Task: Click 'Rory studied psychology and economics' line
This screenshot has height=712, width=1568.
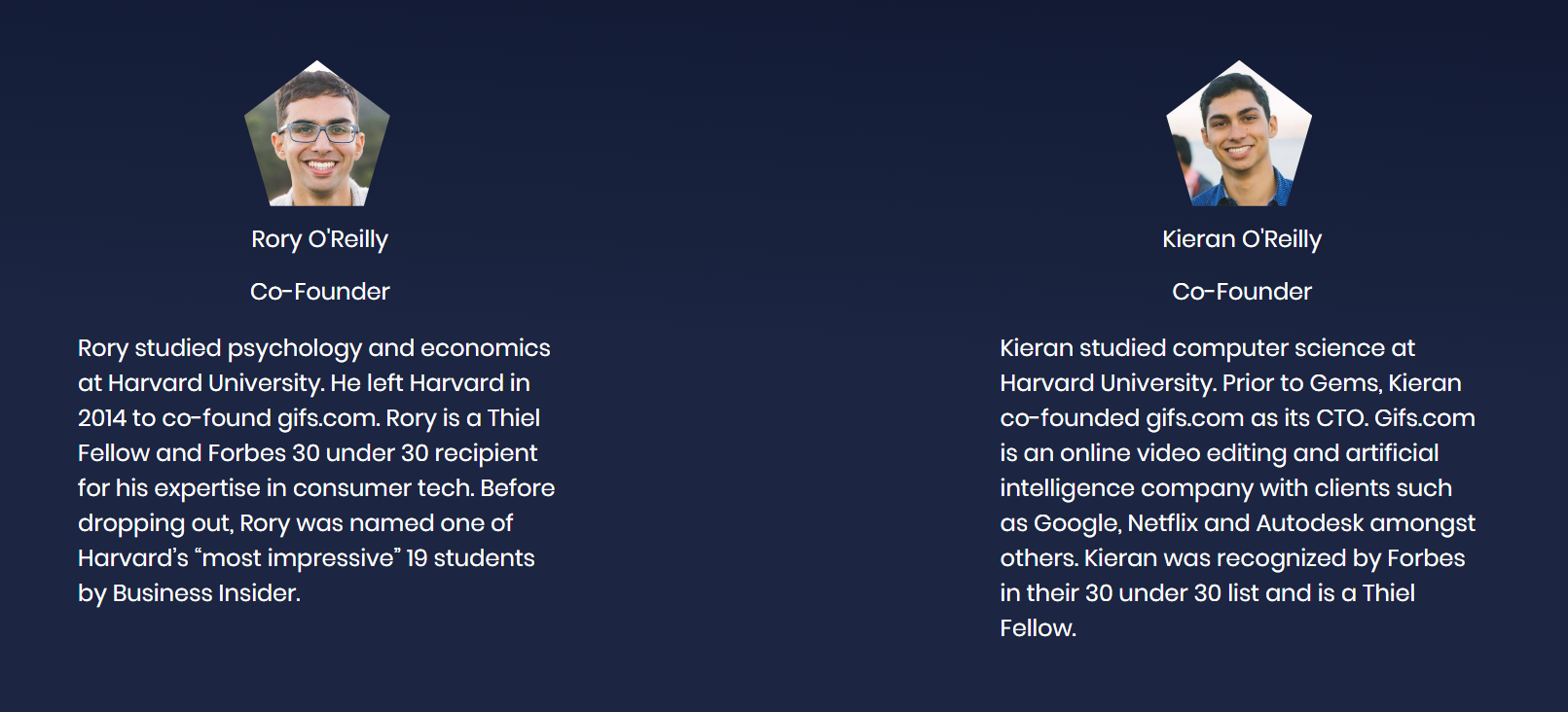Action: point(314,348)
